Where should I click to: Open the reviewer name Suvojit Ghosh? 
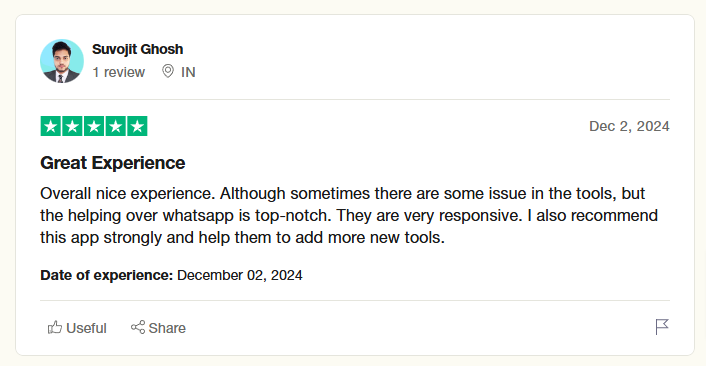[137, 49]
